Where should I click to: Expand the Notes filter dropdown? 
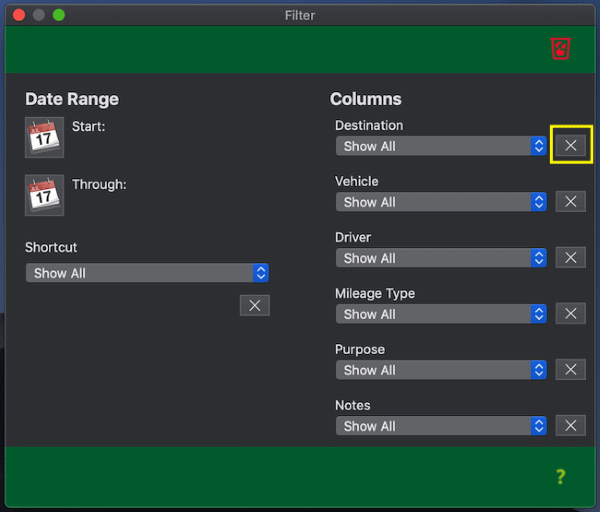(x=441, y=426)
